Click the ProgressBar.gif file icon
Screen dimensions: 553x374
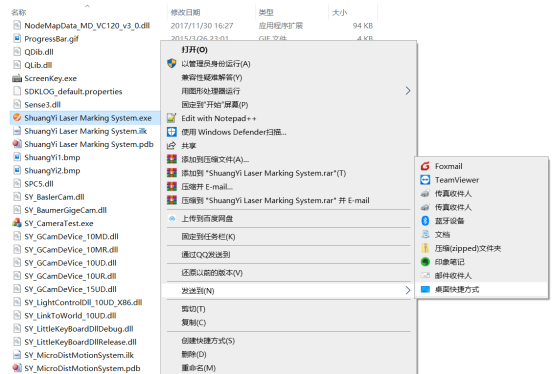pos(17,38)
